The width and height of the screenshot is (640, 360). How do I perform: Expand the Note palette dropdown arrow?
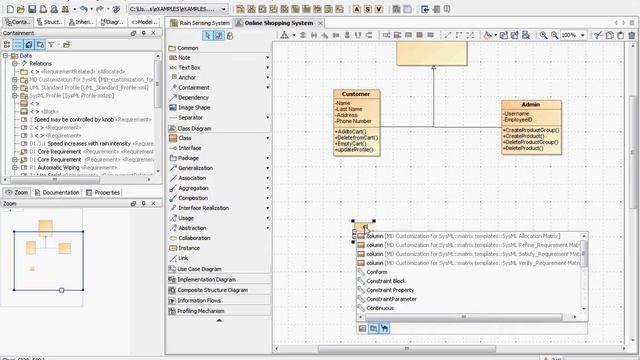(268, 58)
